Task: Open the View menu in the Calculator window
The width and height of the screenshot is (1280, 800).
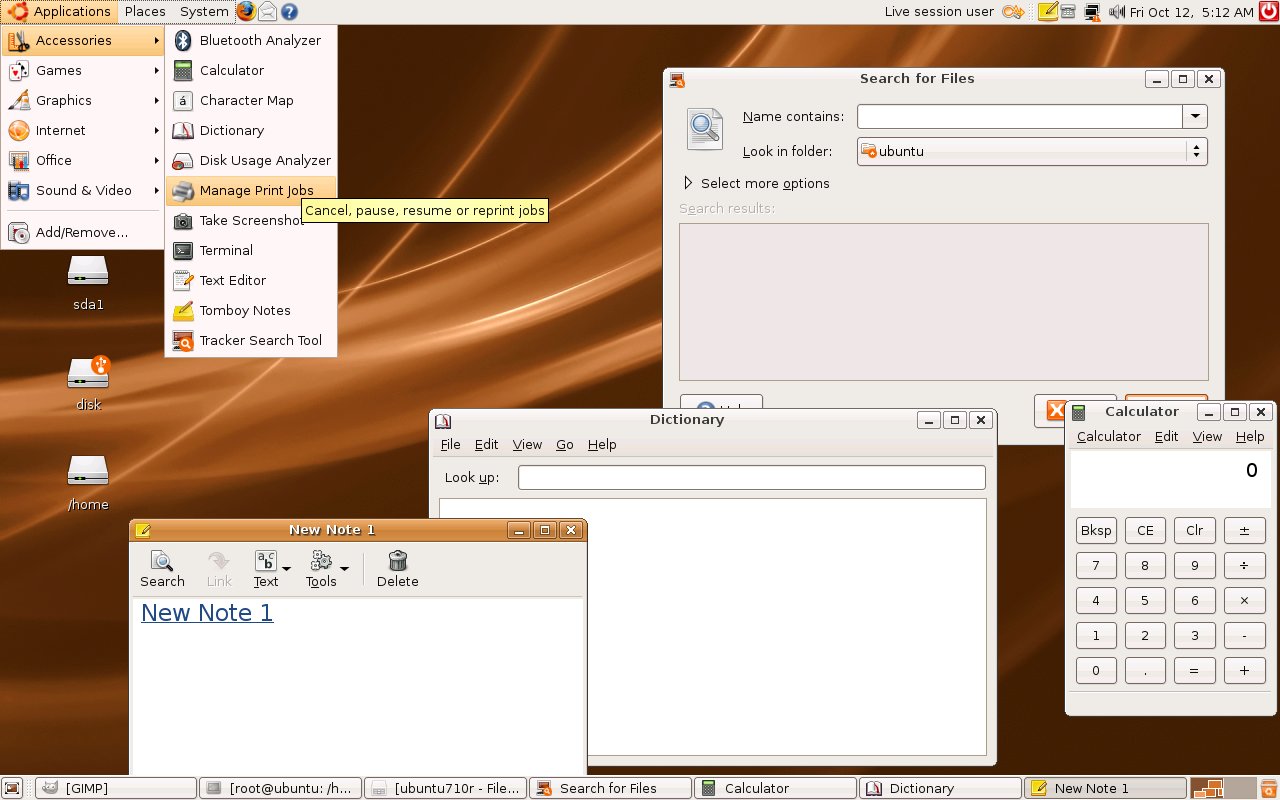Action: [1207, 436]
